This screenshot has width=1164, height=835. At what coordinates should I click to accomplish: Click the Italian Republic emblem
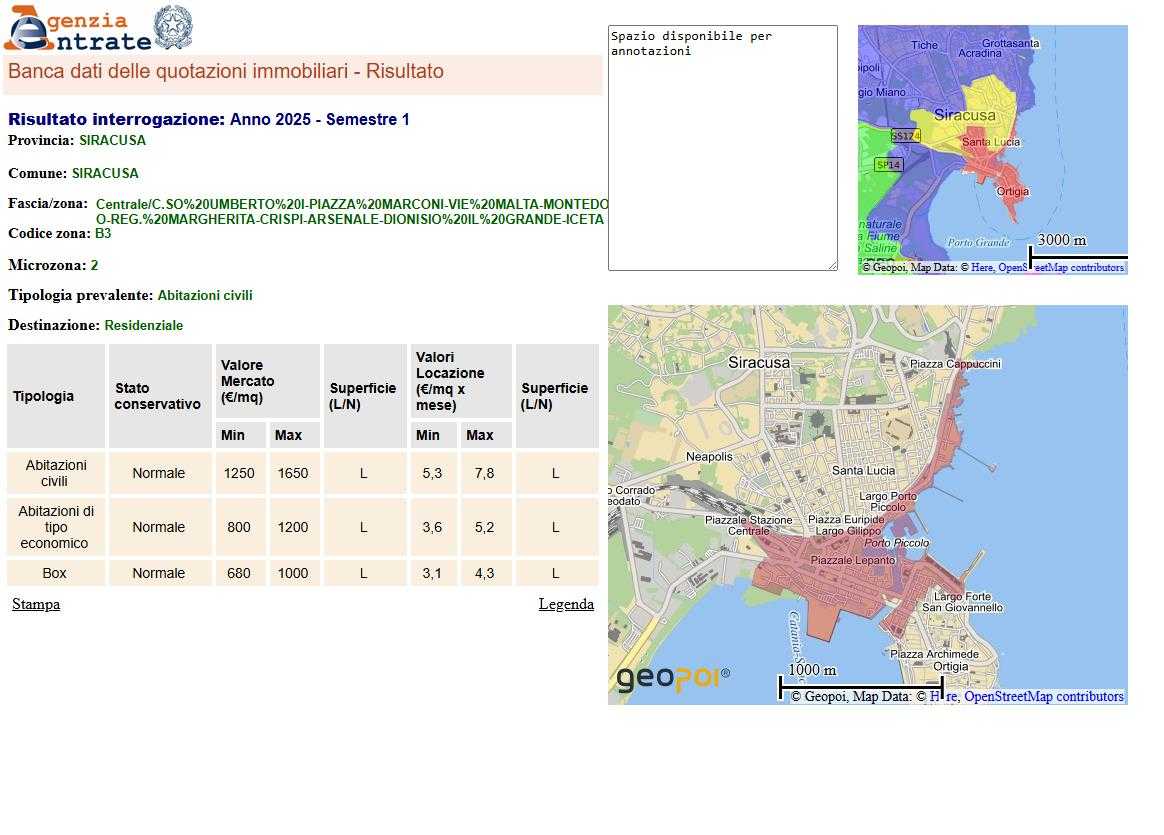click(173, 28)
